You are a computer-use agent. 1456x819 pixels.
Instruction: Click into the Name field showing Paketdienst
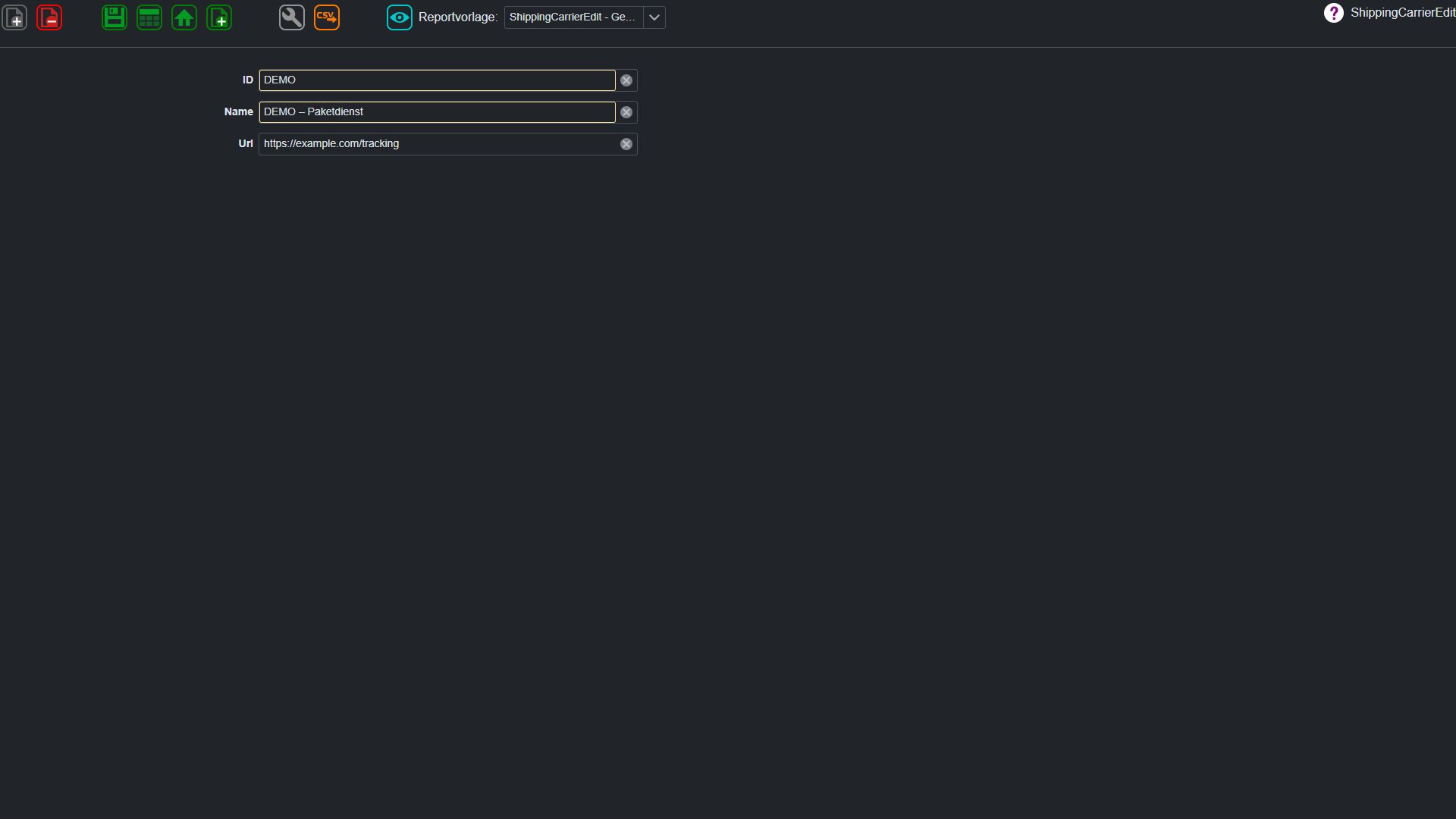pos(438,112)
